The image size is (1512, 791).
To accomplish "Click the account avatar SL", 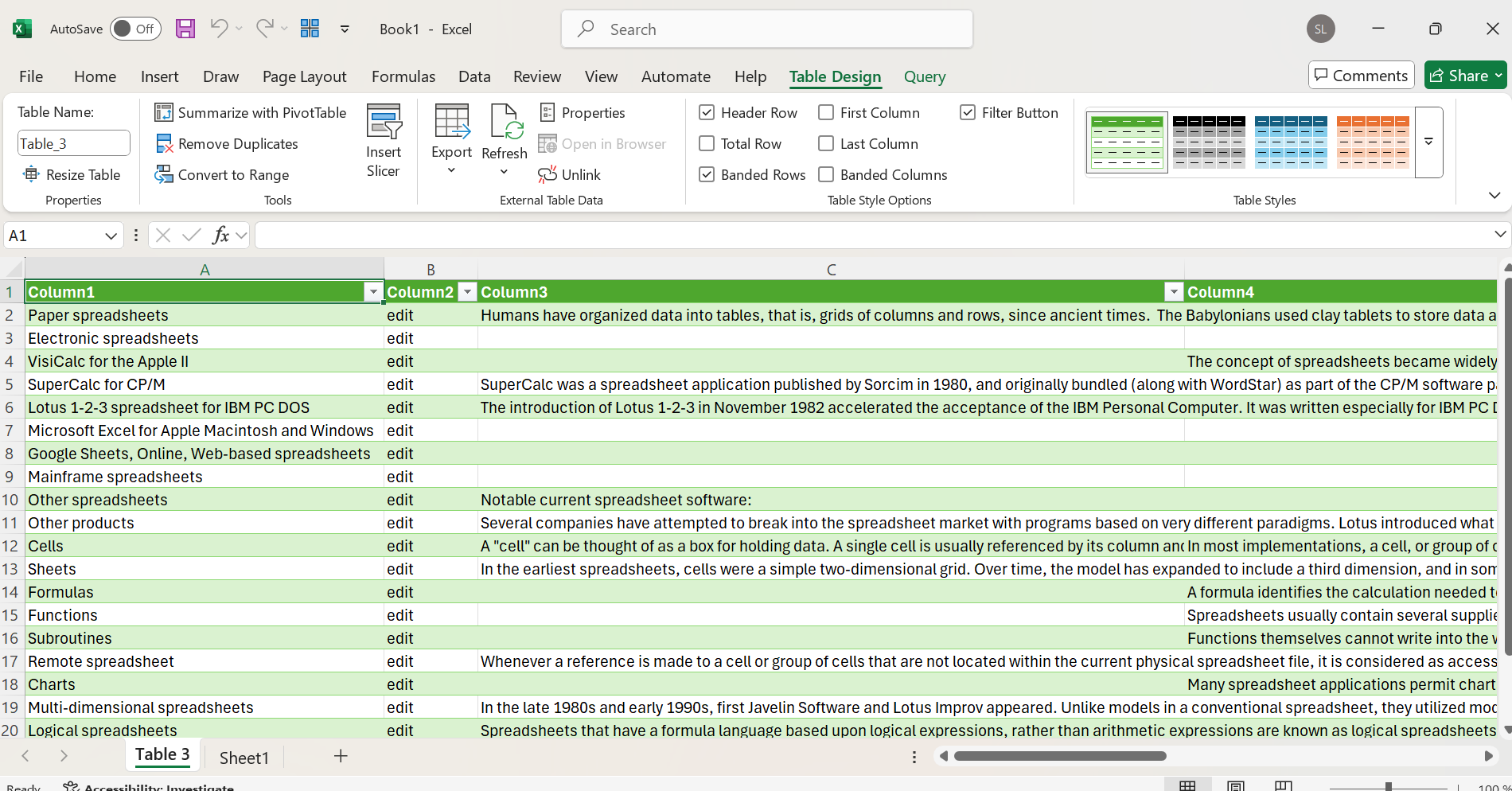I will [x=1321, y=29].
